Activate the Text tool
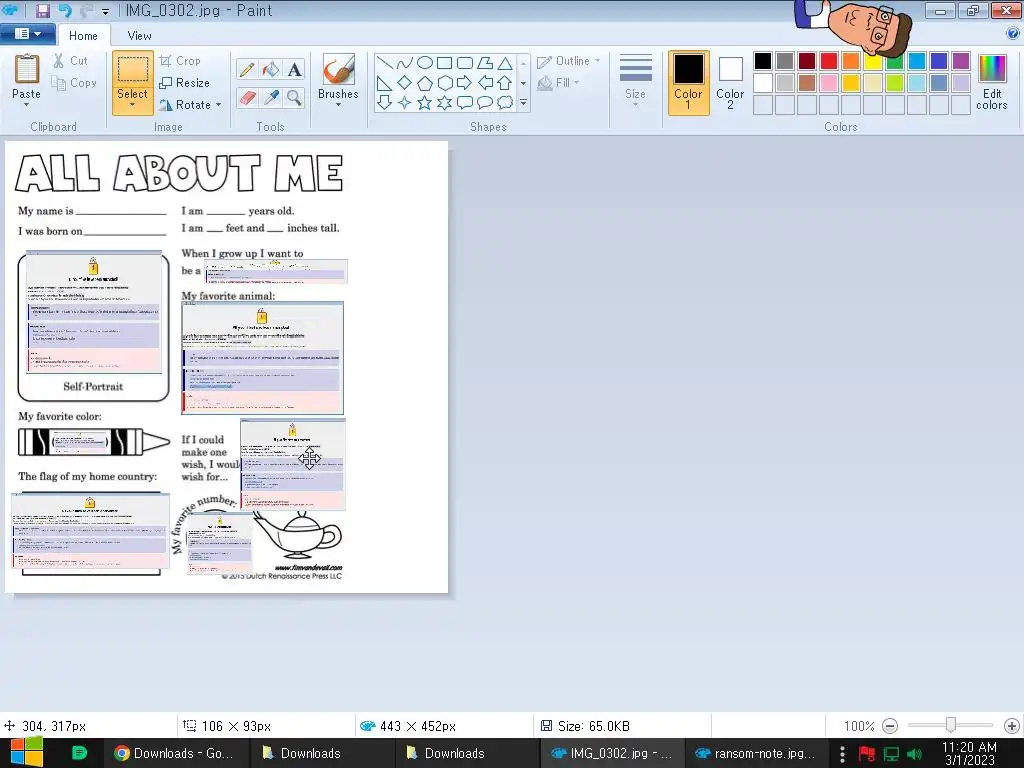This screenshot has height=768, width=1024. click(295, 69)
